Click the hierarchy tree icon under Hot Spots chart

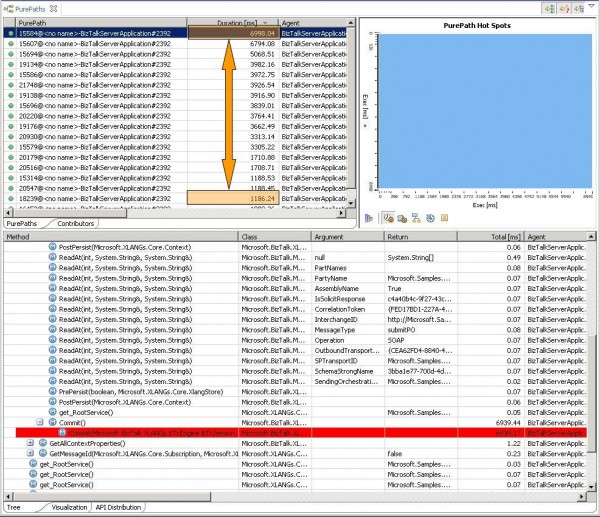[416, 218]
